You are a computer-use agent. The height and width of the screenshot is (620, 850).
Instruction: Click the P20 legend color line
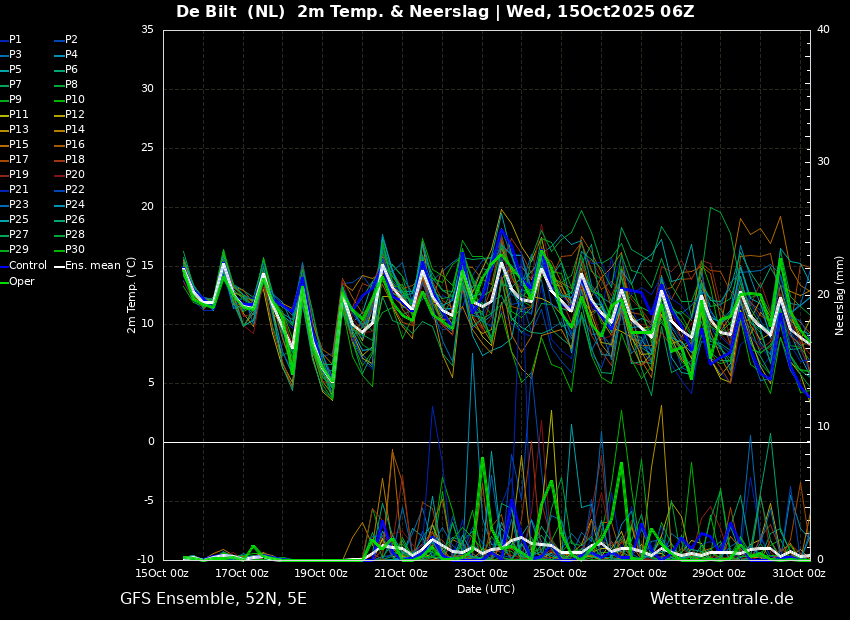[x=59, y=175]
